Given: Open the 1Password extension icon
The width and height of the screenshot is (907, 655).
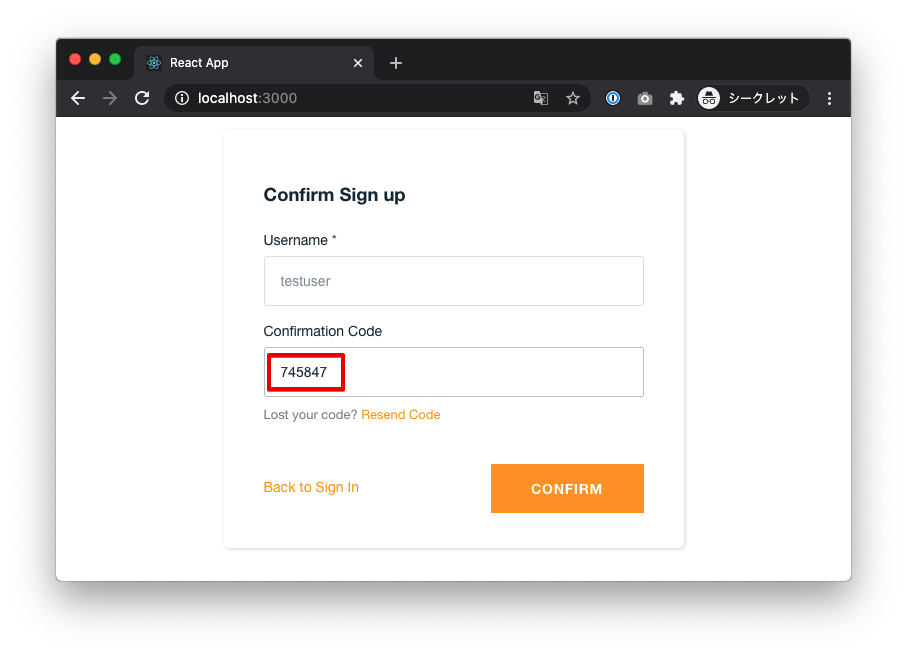Looking at the screenshot, I should pyautogui.click(x=613, y=98).
